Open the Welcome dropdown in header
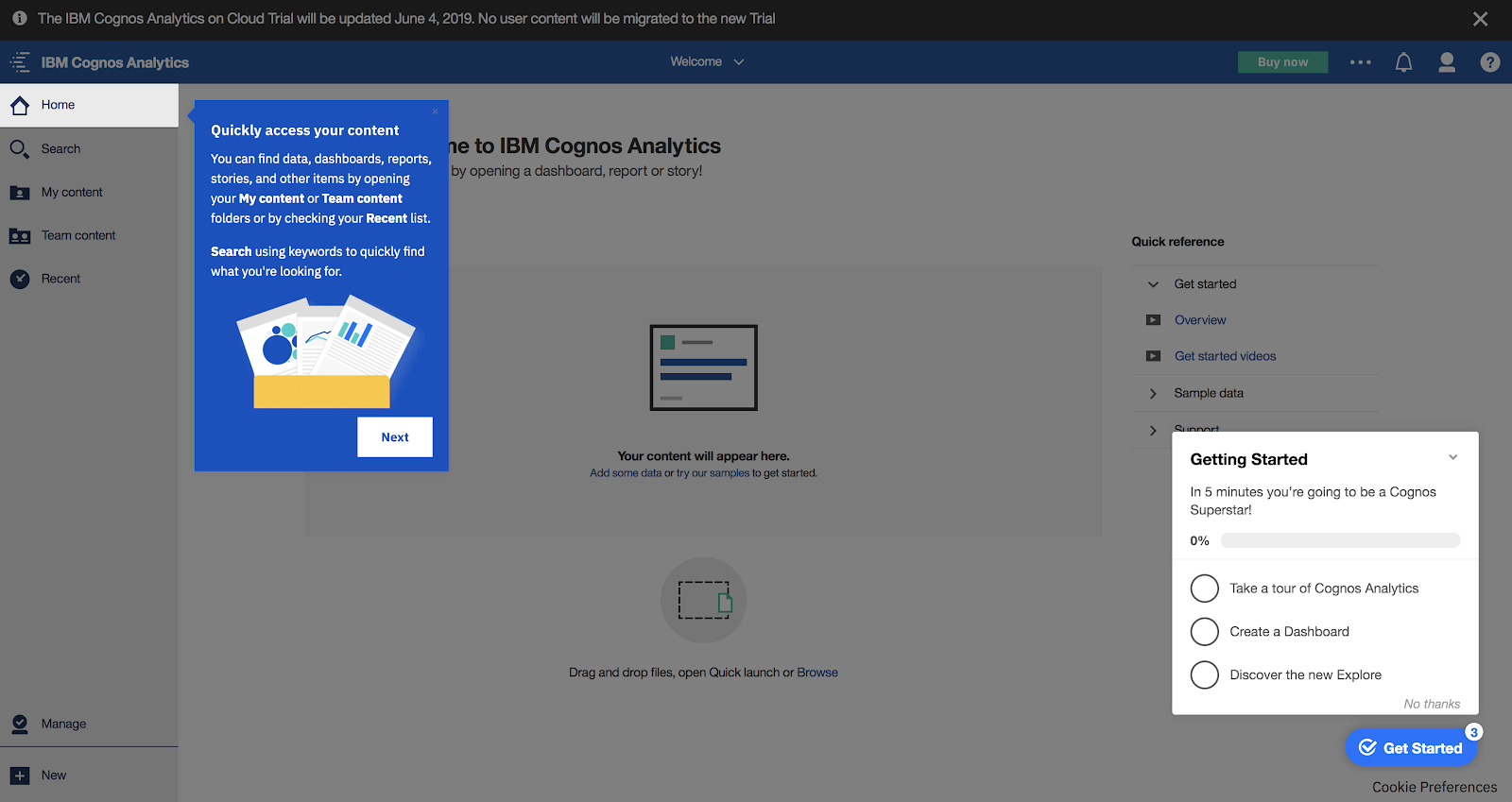The width and height of the screenshot is (1512, 802). click(707, 61)
